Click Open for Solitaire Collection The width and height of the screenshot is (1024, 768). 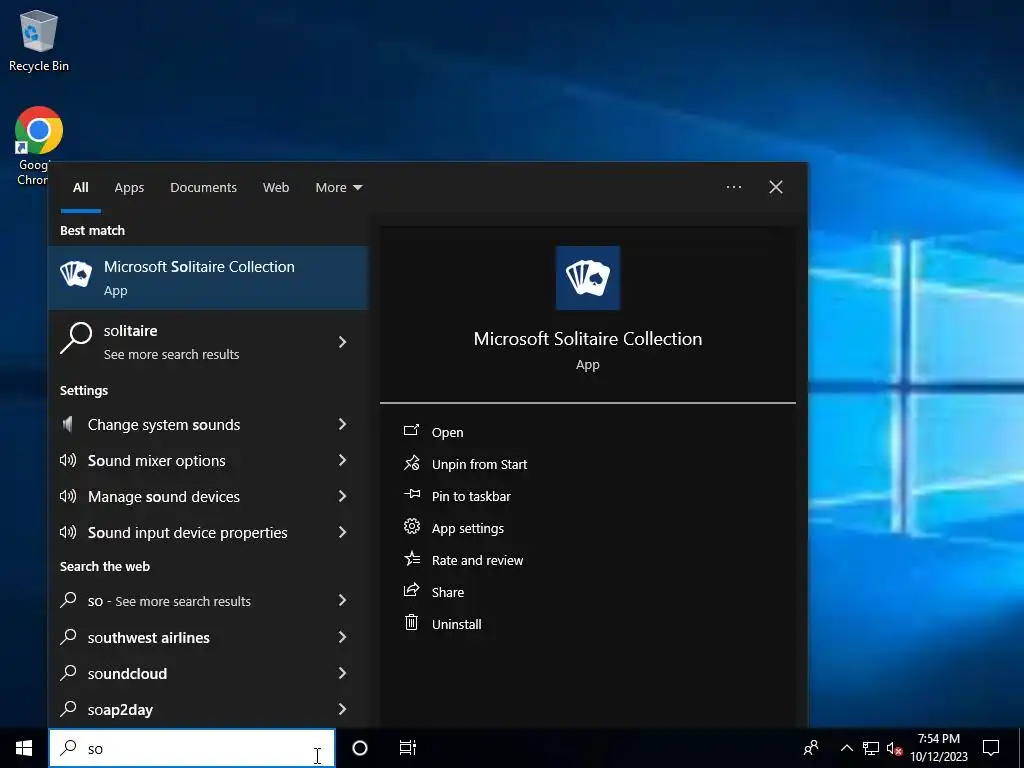click(447, 432)
